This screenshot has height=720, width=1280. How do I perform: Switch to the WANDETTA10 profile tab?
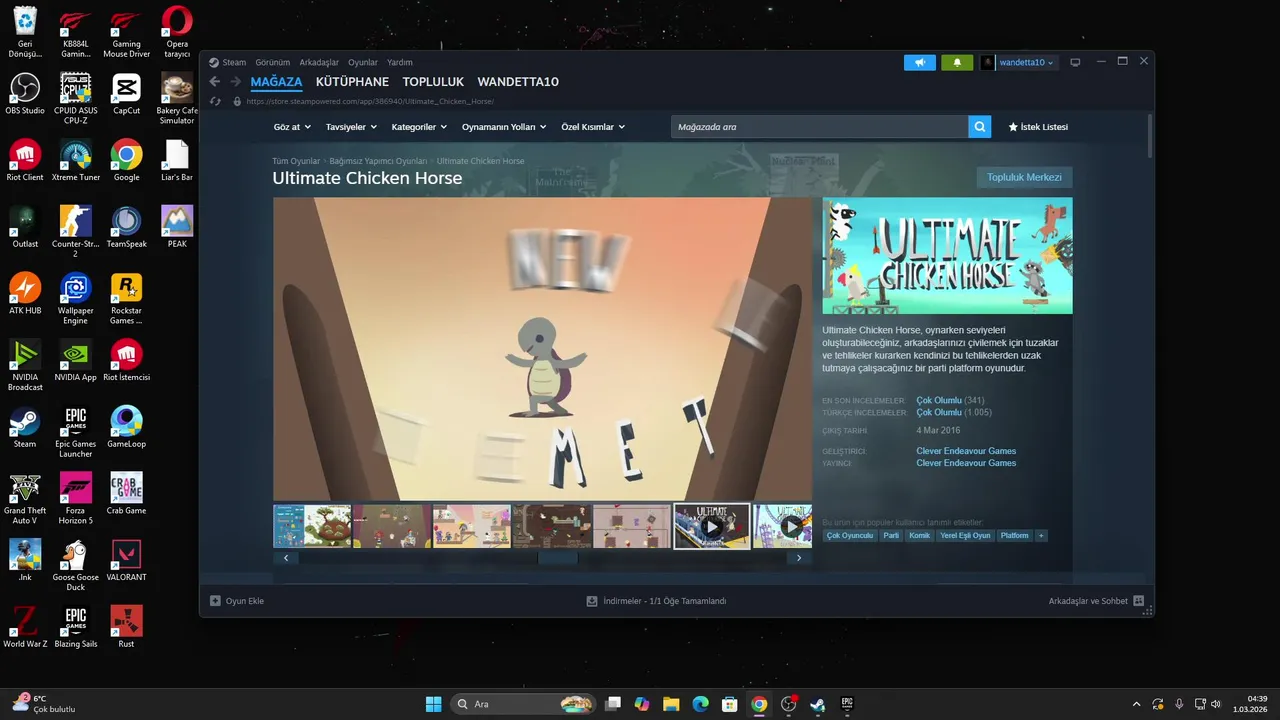[x=518, y=82]
